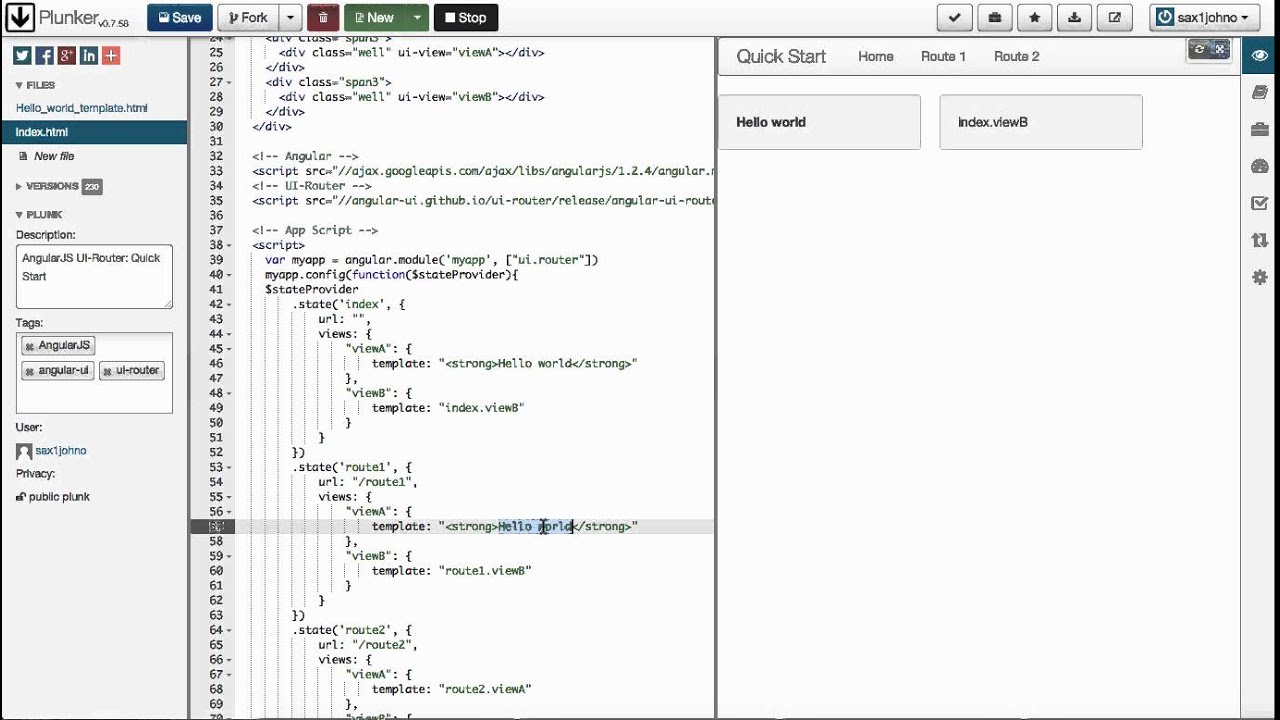Fold code at line 42
Screen dimensions: 1280x720
(x=229, y=304)
